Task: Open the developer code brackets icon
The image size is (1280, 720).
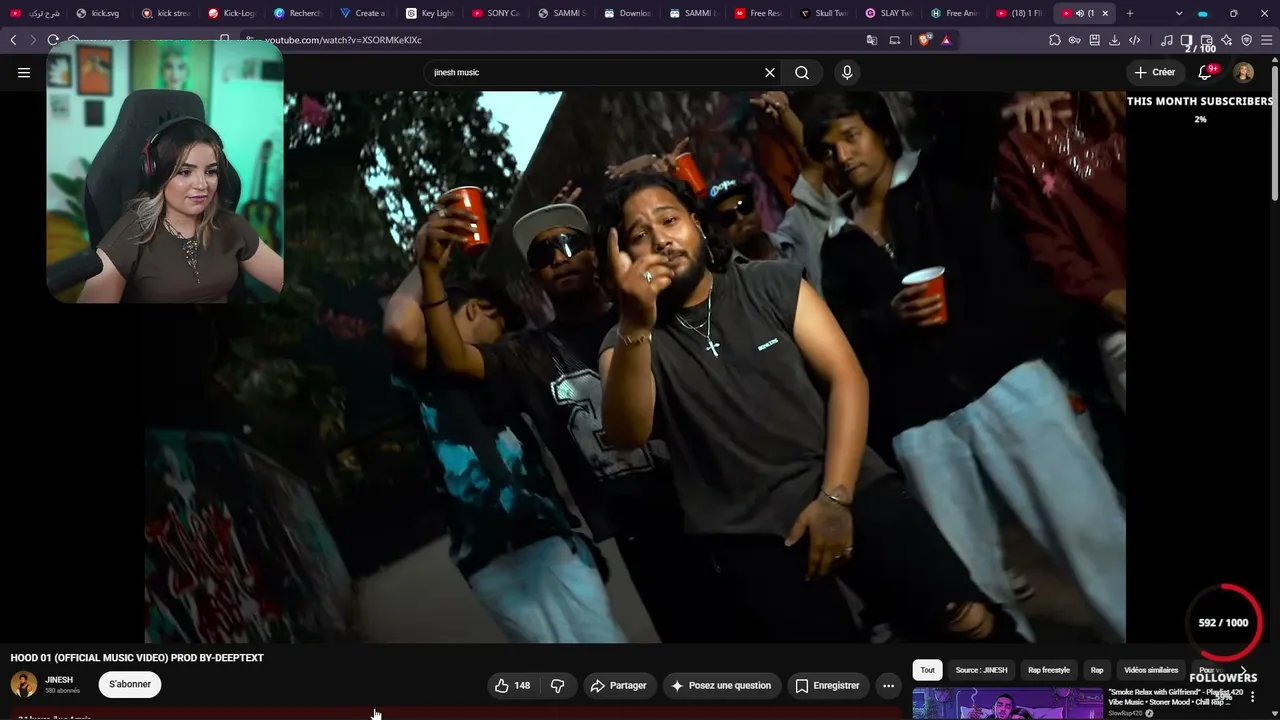Action: (1135, 40)
